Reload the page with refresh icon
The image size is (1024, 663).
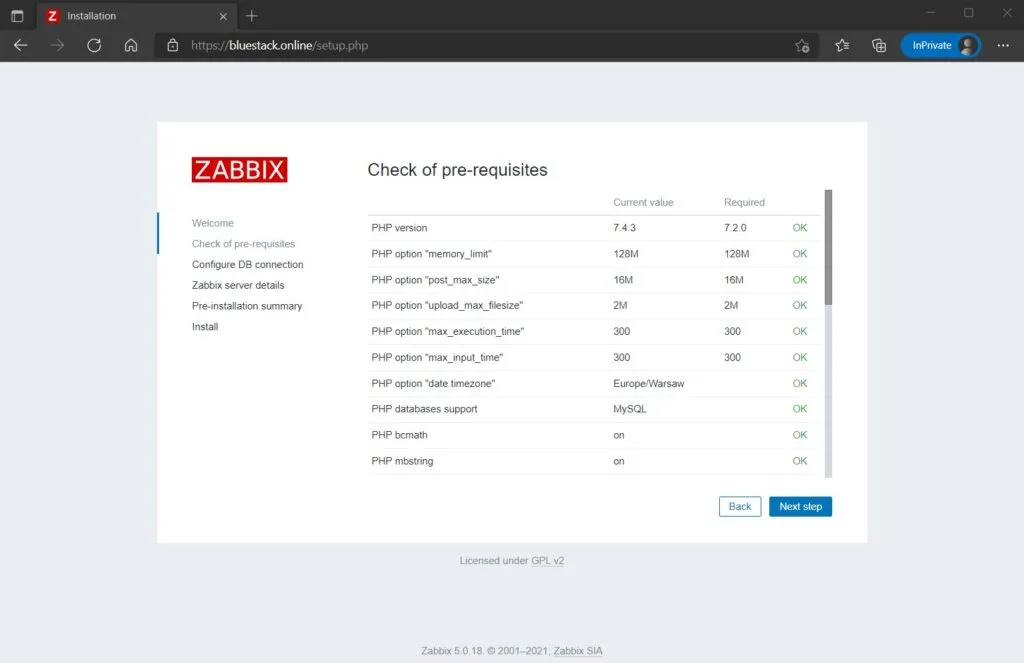94,45
